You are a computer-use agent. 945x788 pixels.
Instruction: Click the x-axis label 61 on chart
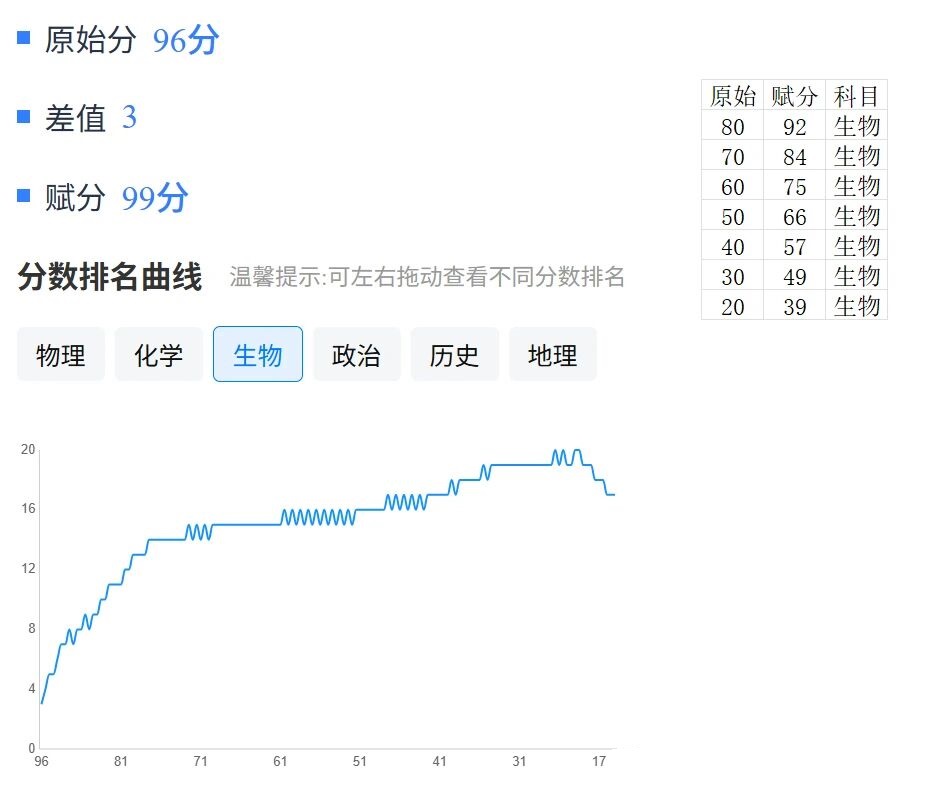click(280, 762)
